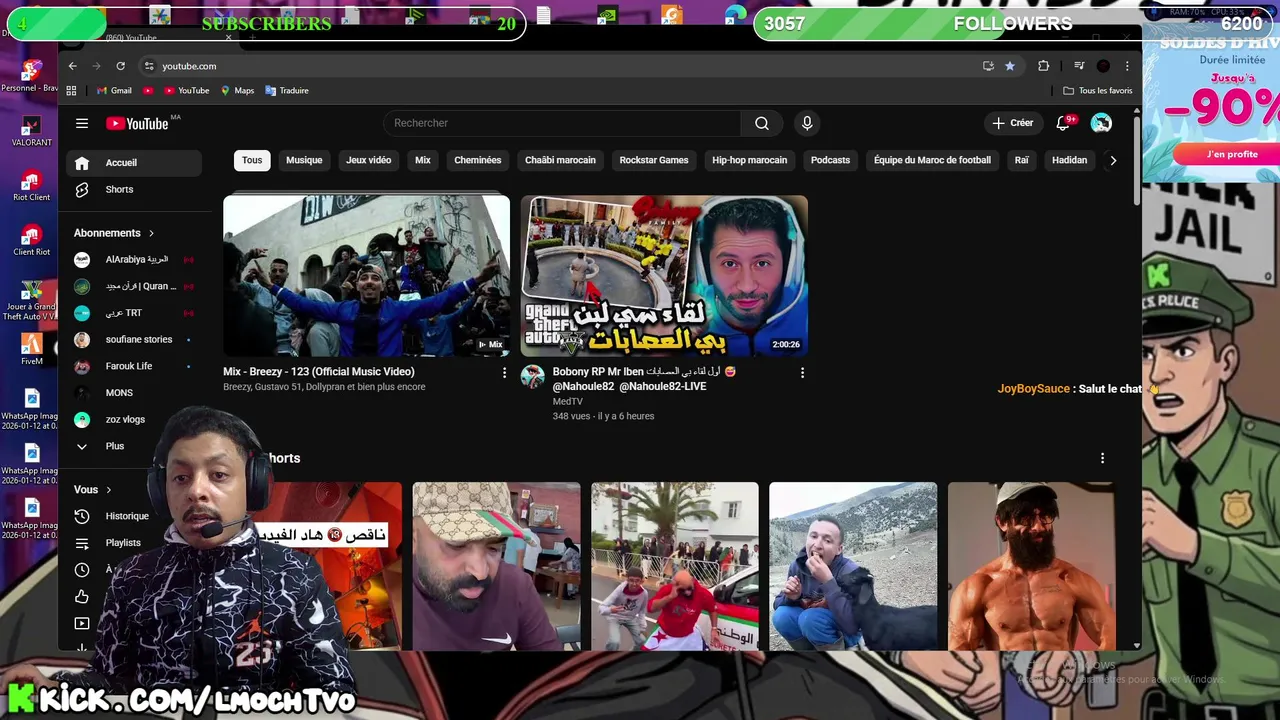Open Chrome three-dot menu
Viewport: 1280px width, 720px height.
1127,66
